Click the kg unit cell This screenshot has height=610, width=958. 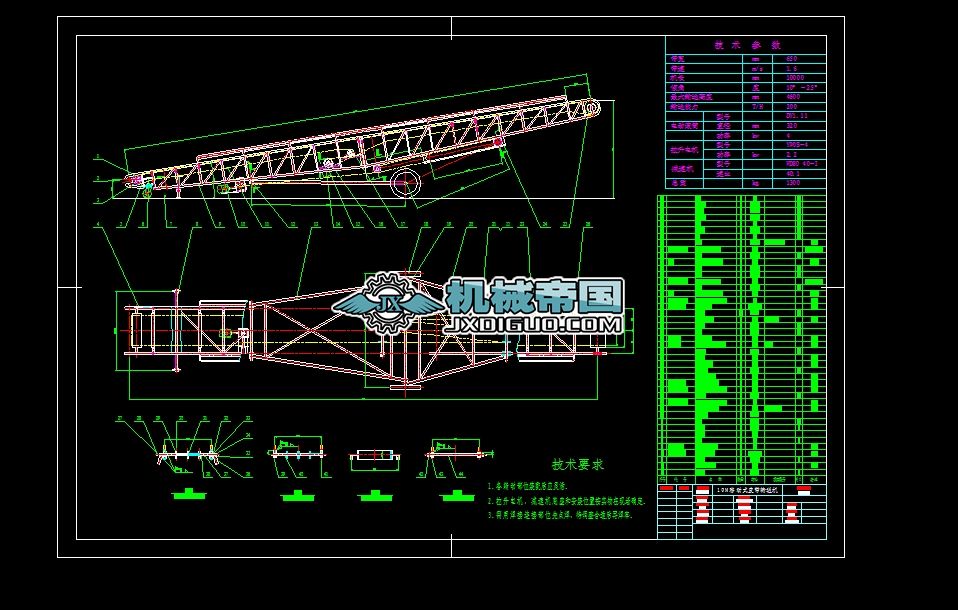pyautogui.click(x=758, y=183)
